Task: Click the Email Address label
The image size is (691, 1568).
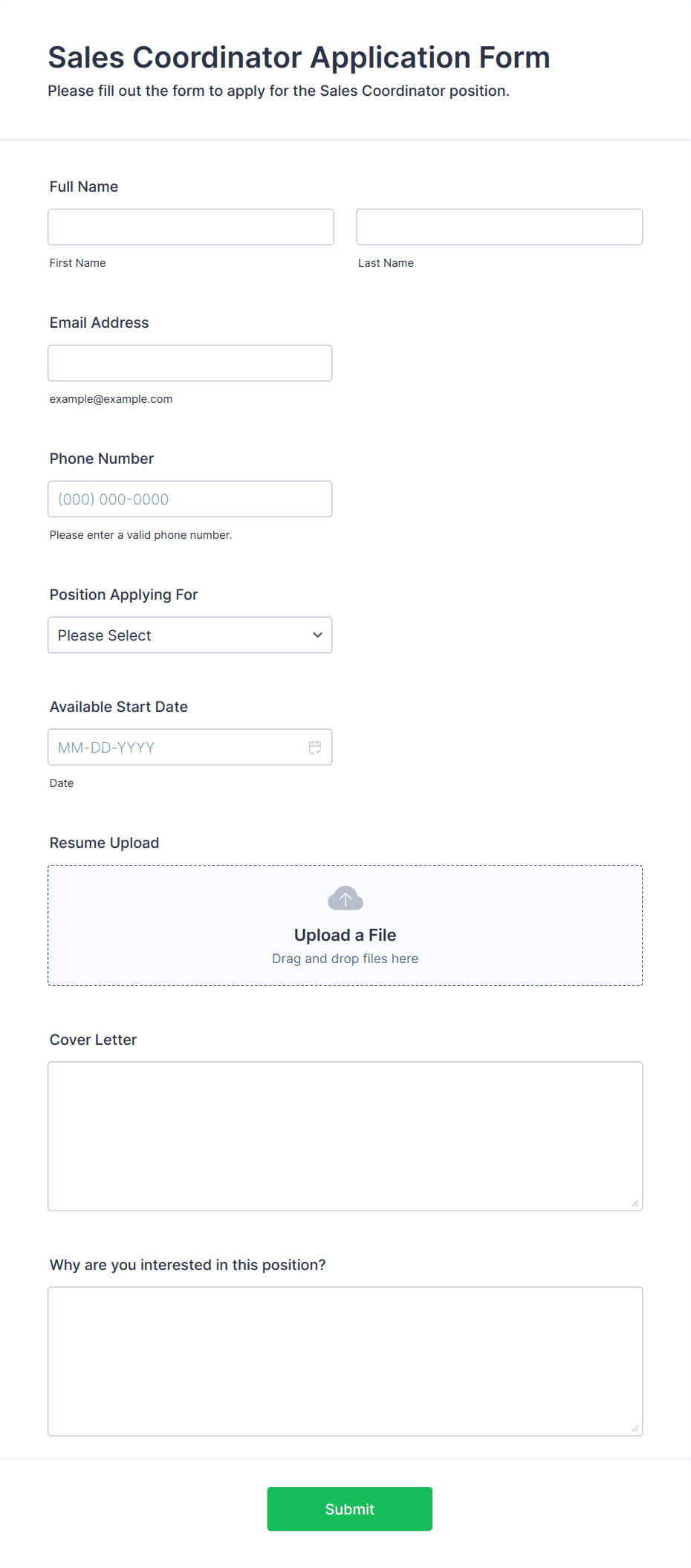Action: (x=100, y=323)
